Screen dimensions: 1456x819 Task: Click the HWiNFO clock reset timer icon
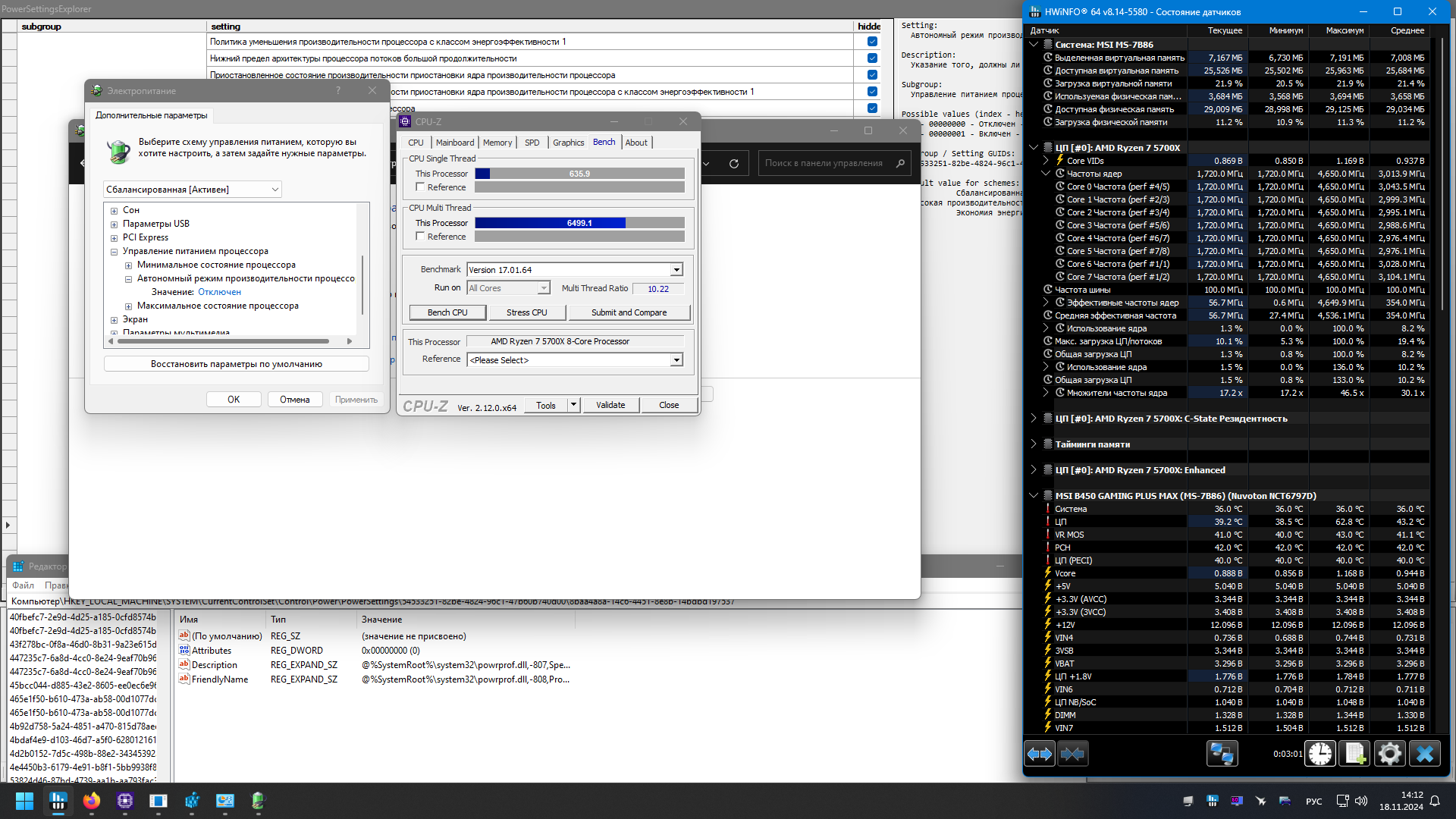click(x=1320, y=754)
